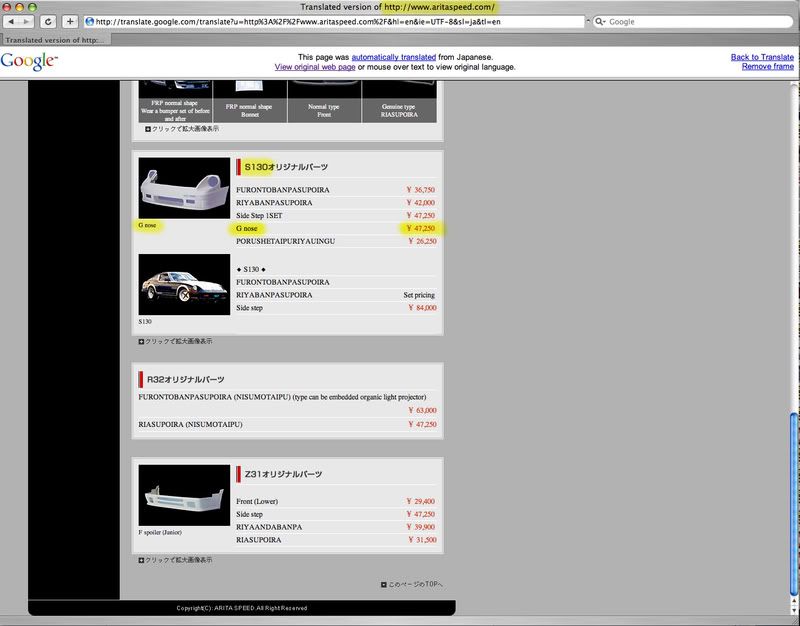Image resolution: width=800 pixels, height=626 pixels.
Task: Click 'View original web page' link
Action: click(x=315, y=67)
